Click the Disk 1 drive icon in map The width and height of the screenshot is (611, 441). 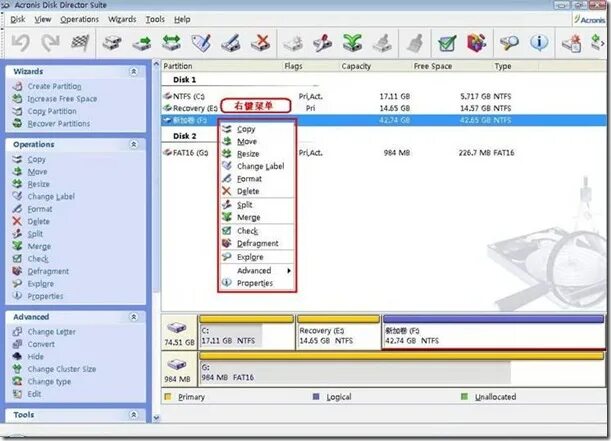177,327
